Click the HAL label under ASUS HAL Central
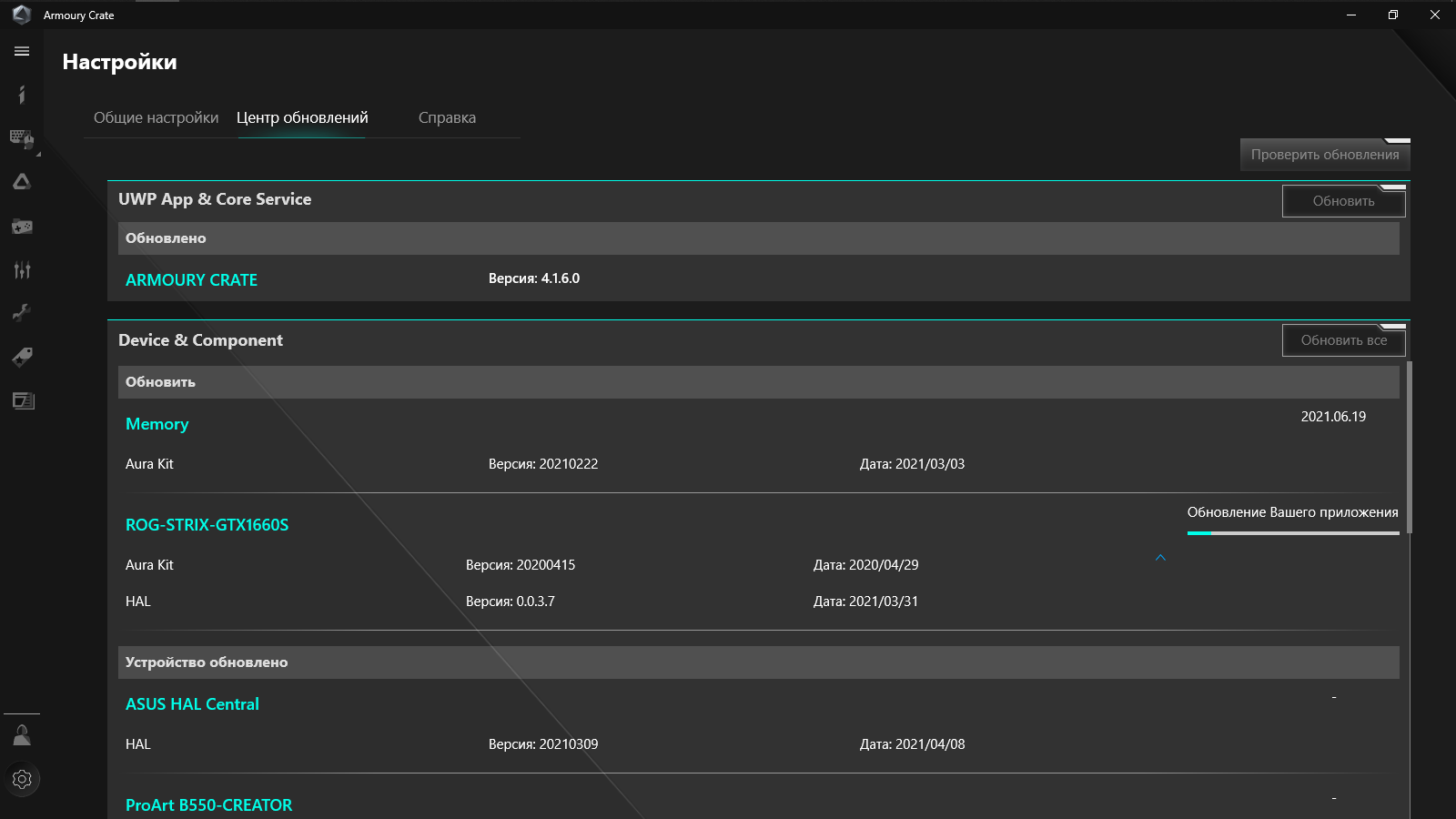 138,744
